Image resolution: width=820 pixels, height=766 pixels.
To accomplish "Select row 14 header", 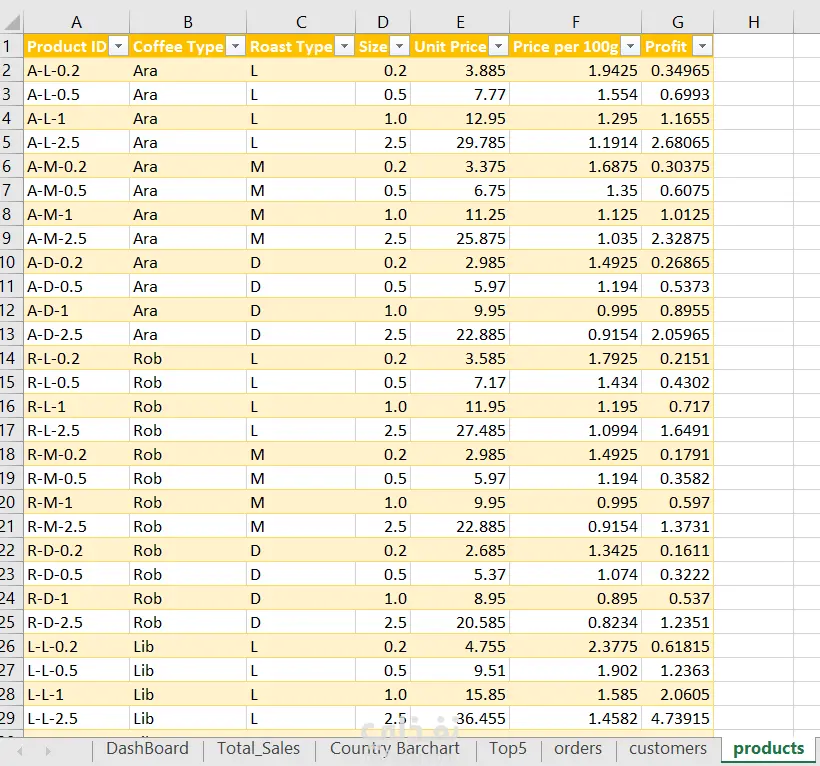I will click(x=10, y=358).
